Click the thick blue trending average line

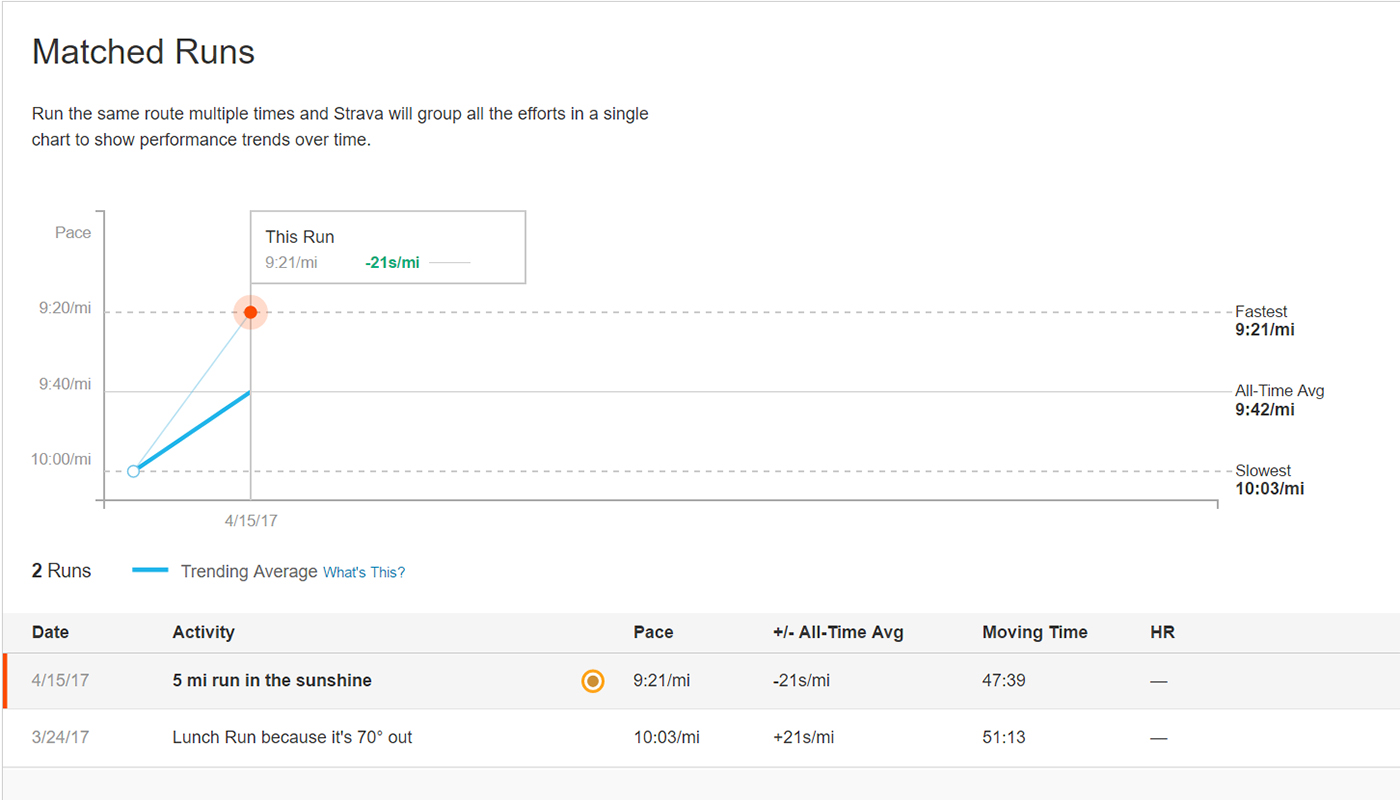192,431
